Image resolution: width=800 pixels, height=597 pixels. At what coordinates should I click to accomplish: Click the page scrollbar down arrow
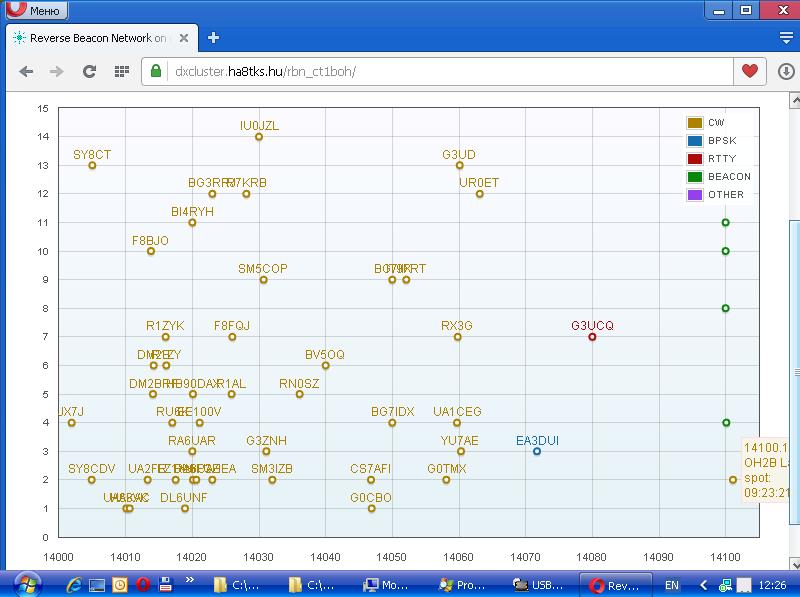[x=794, y=563]
